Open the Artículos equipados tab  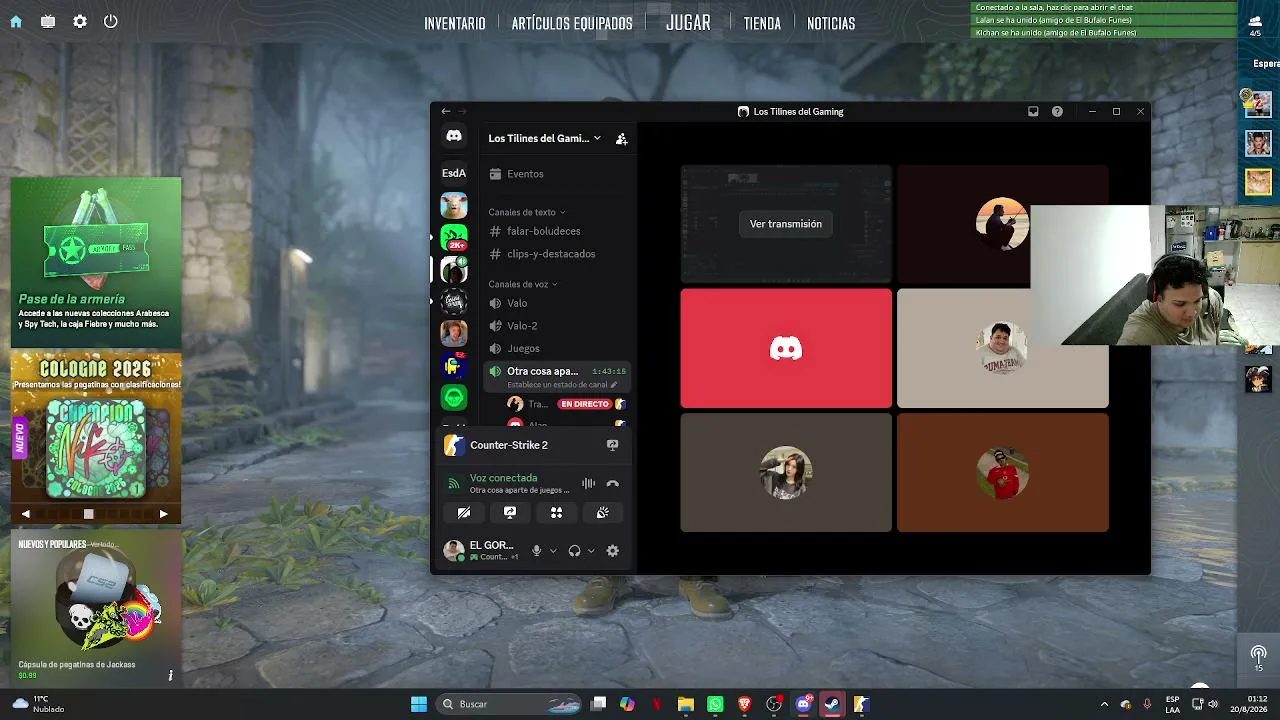coord(572,23)
